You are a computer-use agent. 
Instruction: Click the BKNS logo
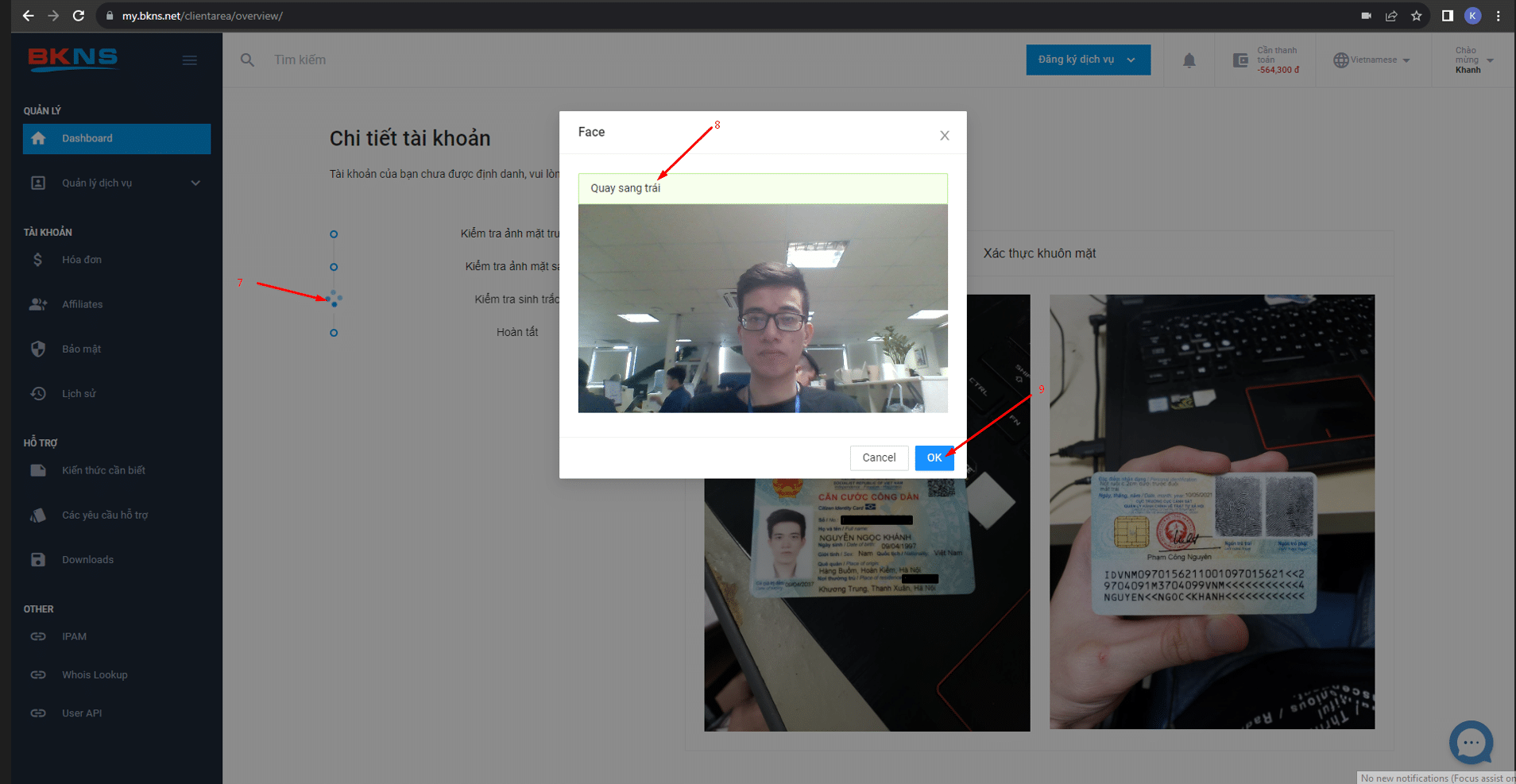[x=73, y=60]
